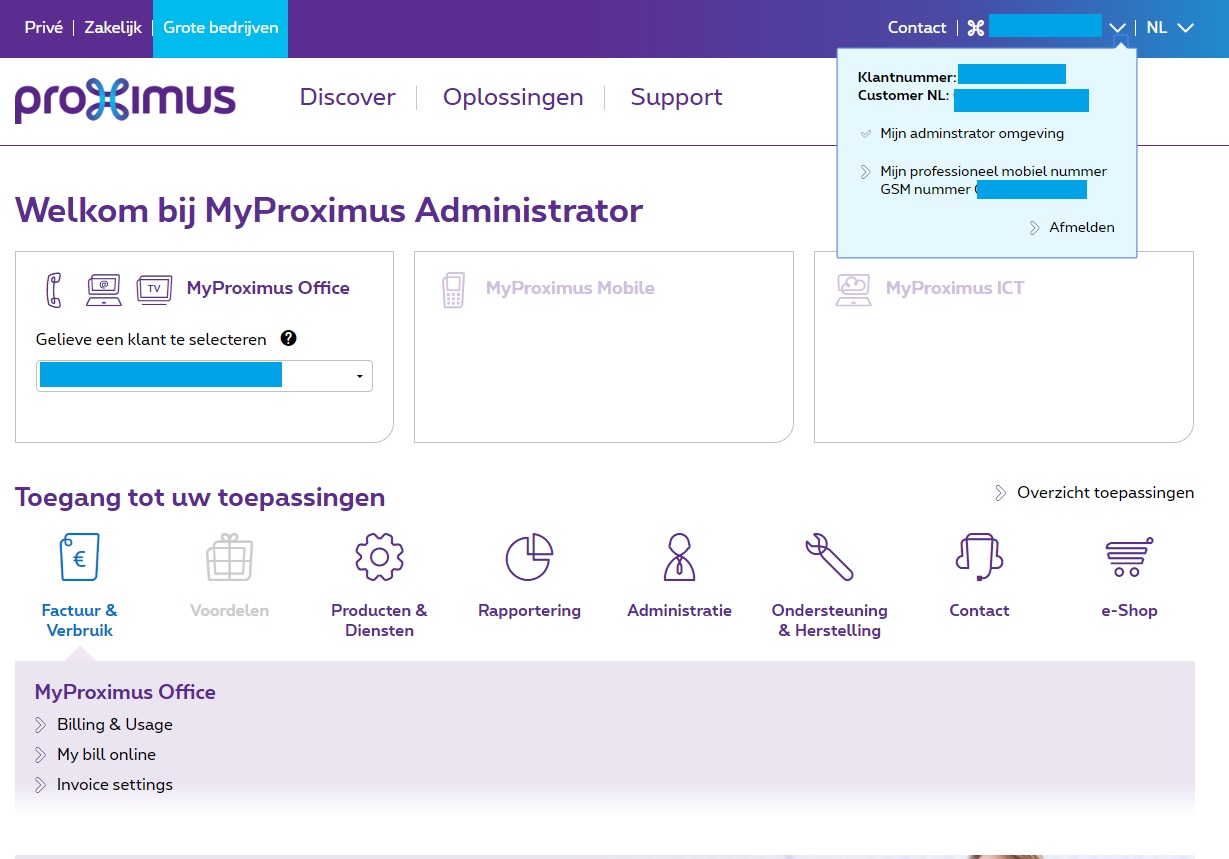The width and height of the screenshot is (1229, 859).
Task: Open the Rapportering pie chart icon
Action: (529, 557)
